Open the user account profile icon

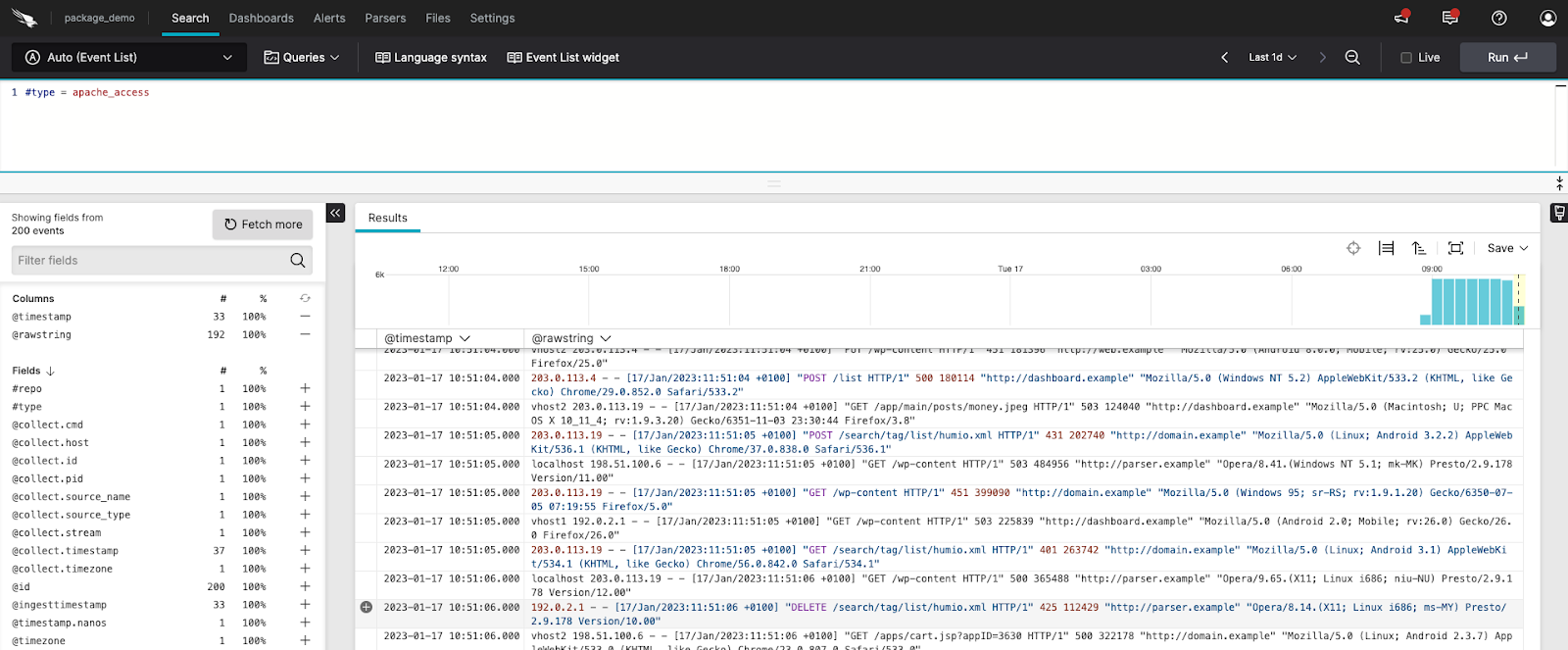(x=1547, y=18)
